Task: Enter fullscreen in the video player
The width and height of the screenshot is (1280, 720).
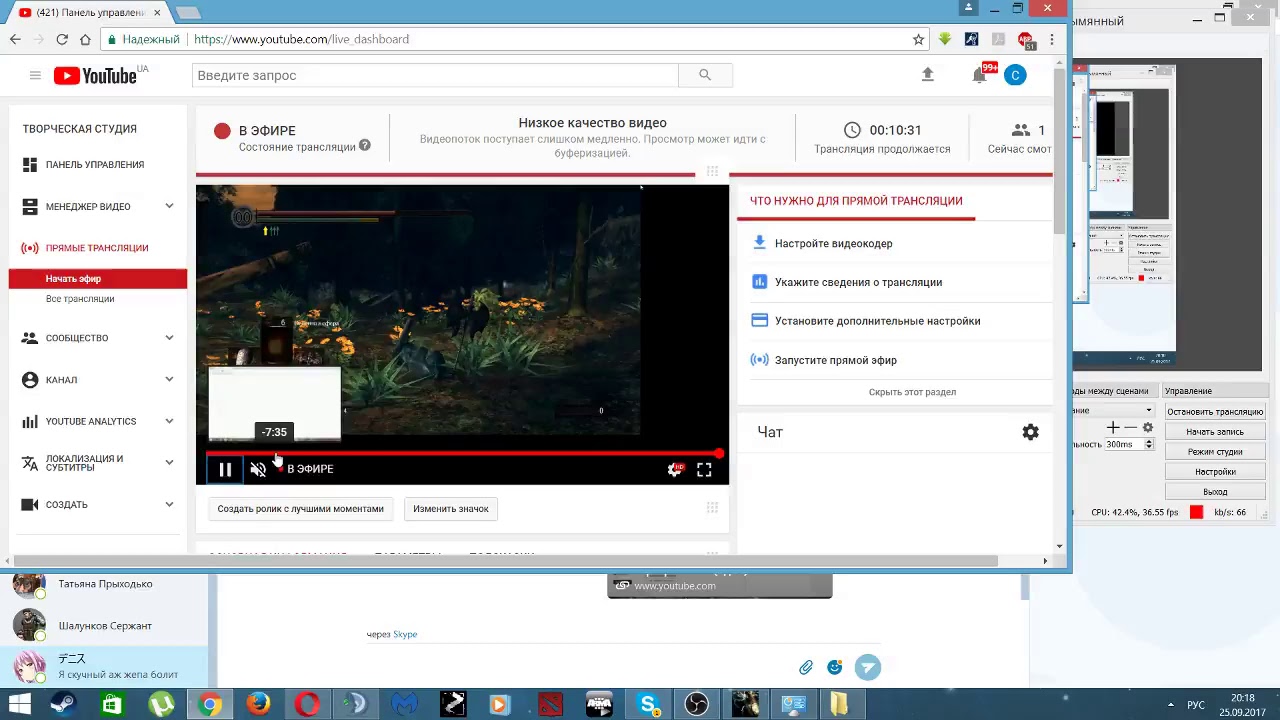Action: [x=704, y=469]
